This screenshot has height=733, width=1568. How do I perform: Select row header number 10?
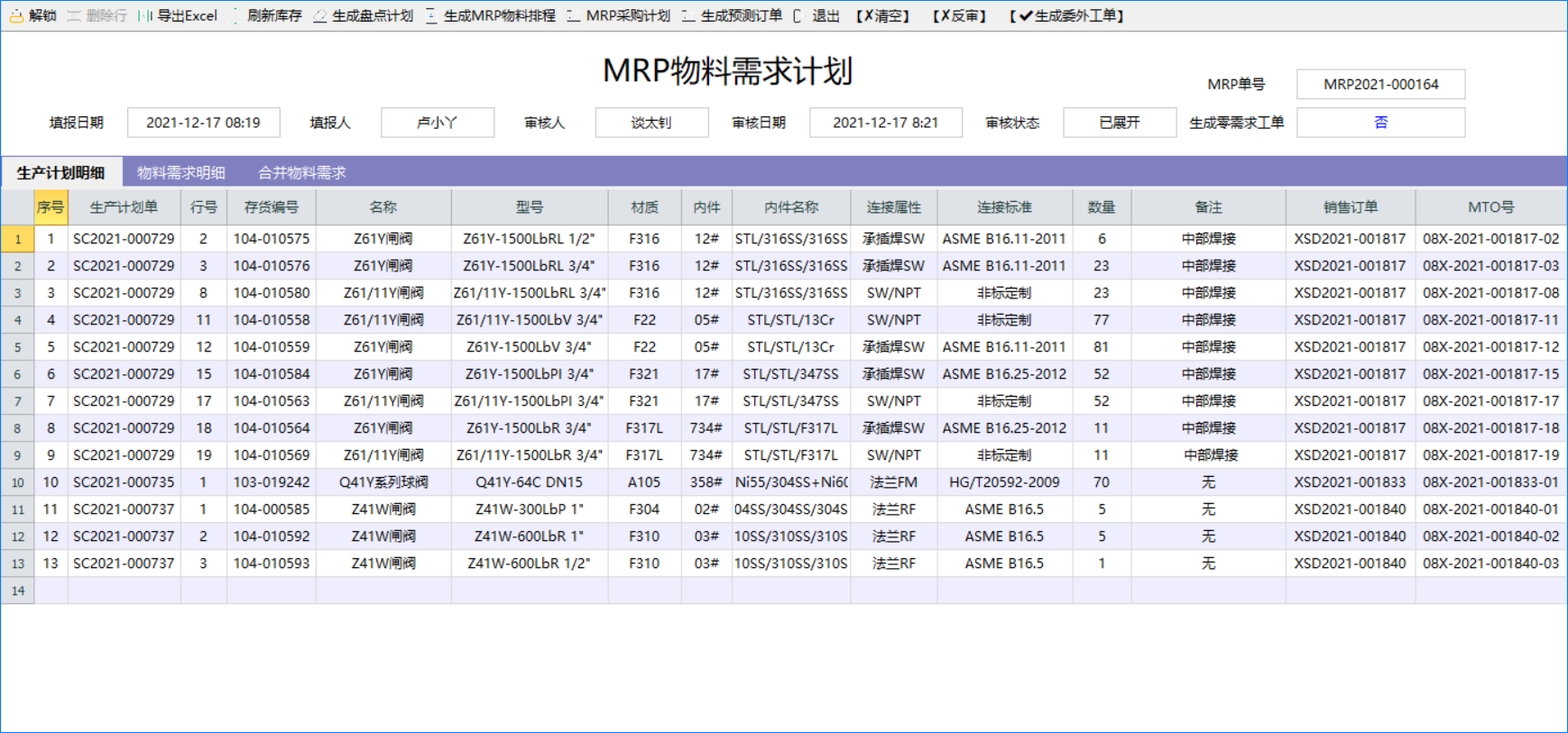17,482
